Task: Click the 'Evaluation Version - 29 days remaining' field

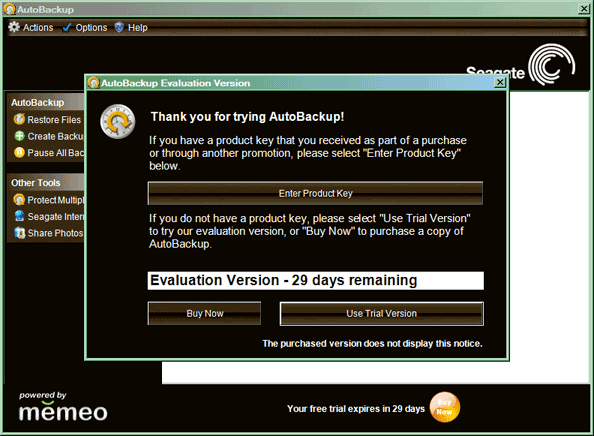Action: click(x=316, y=280)
